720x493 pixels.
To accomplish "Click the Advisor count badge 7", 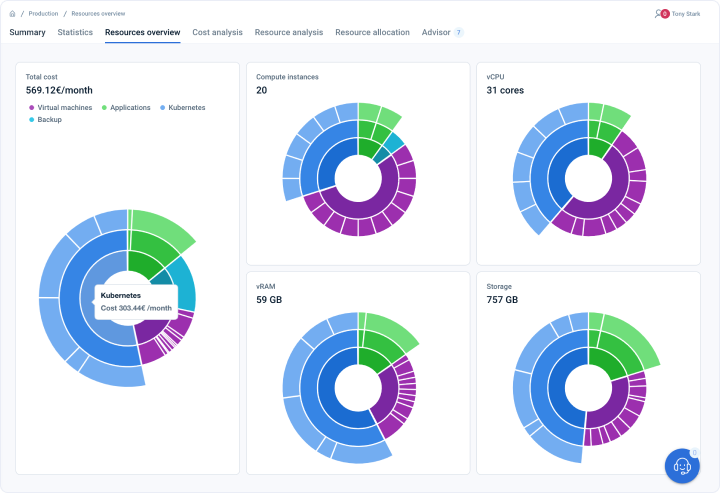I will coord(458,33).
